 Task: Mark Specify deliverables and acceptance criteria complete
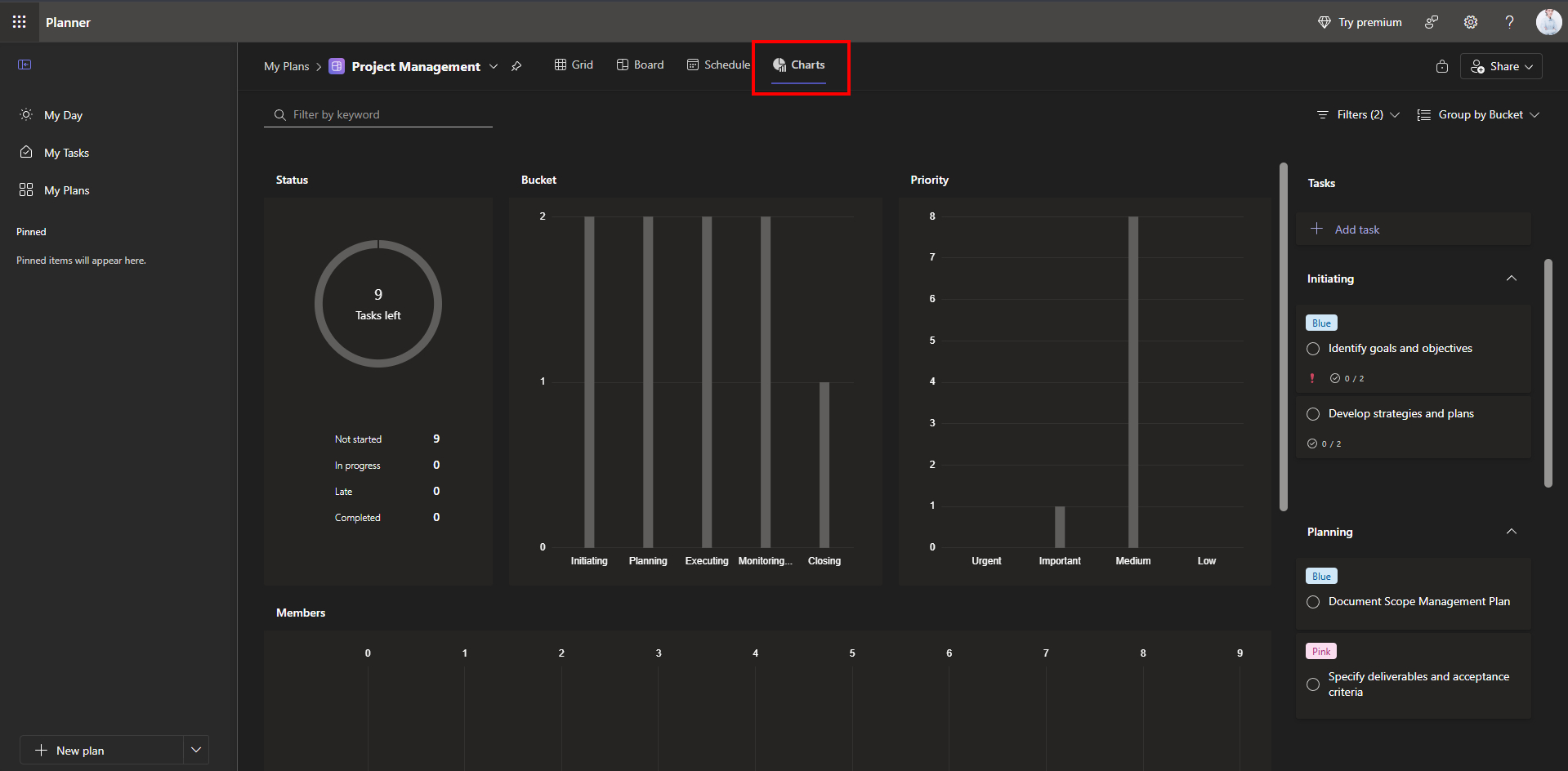(1313, 684)
